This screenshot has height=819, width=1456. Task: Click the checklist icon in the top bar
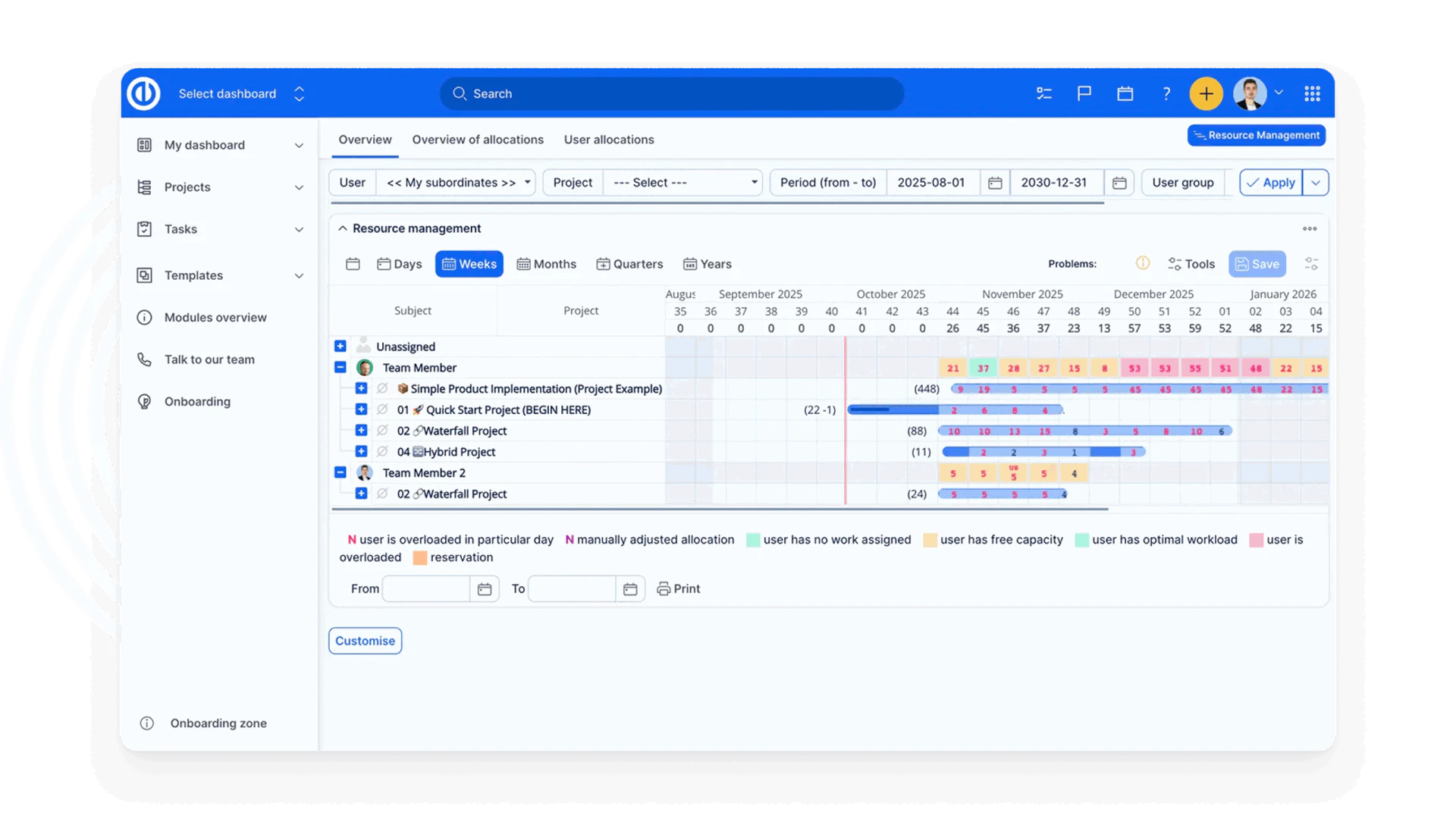coord(1043,93)
